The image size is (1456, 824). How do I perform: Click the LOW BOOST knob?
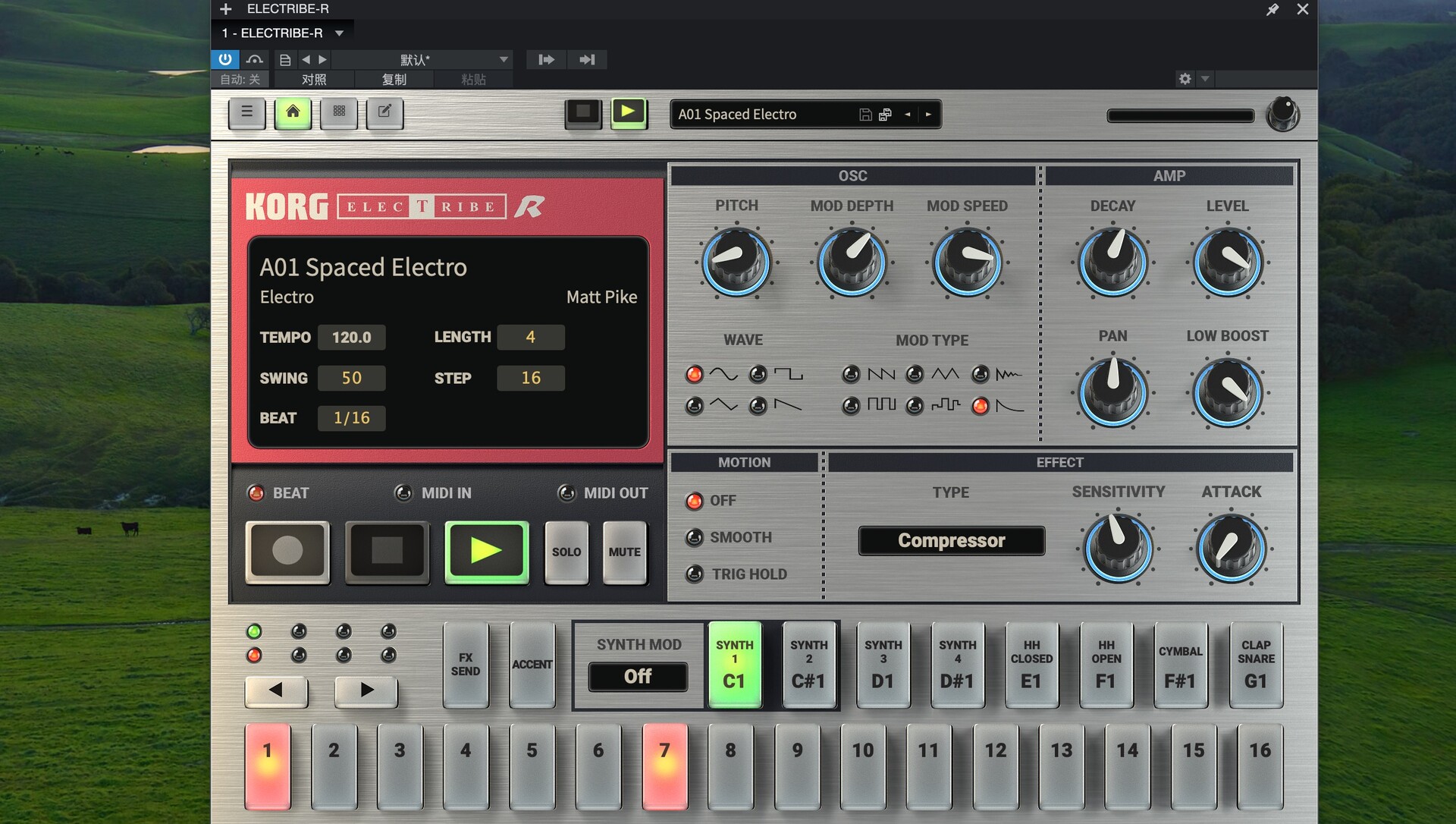point(1228,392)
